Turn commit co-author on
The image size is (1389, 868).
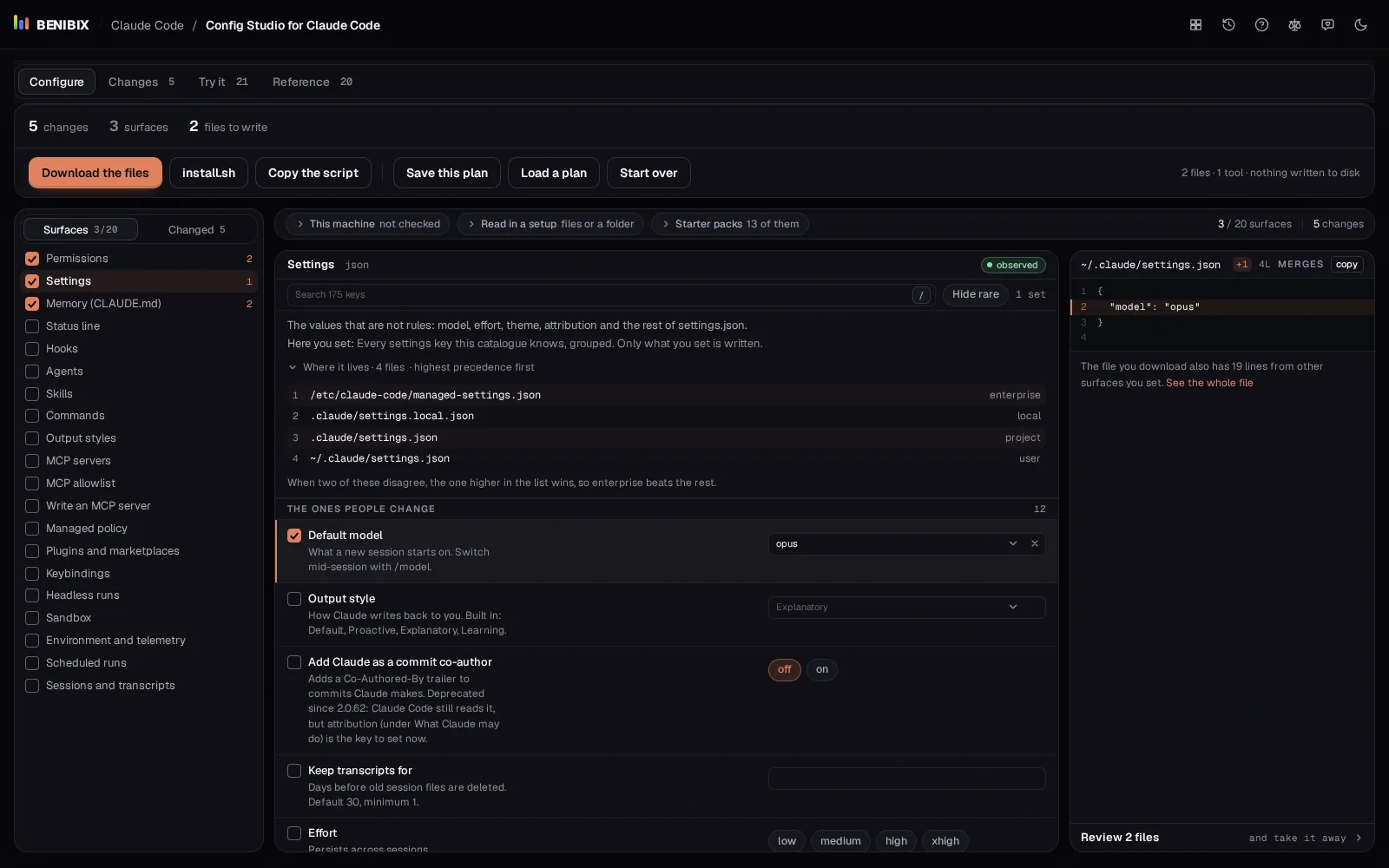click(822, 669)
